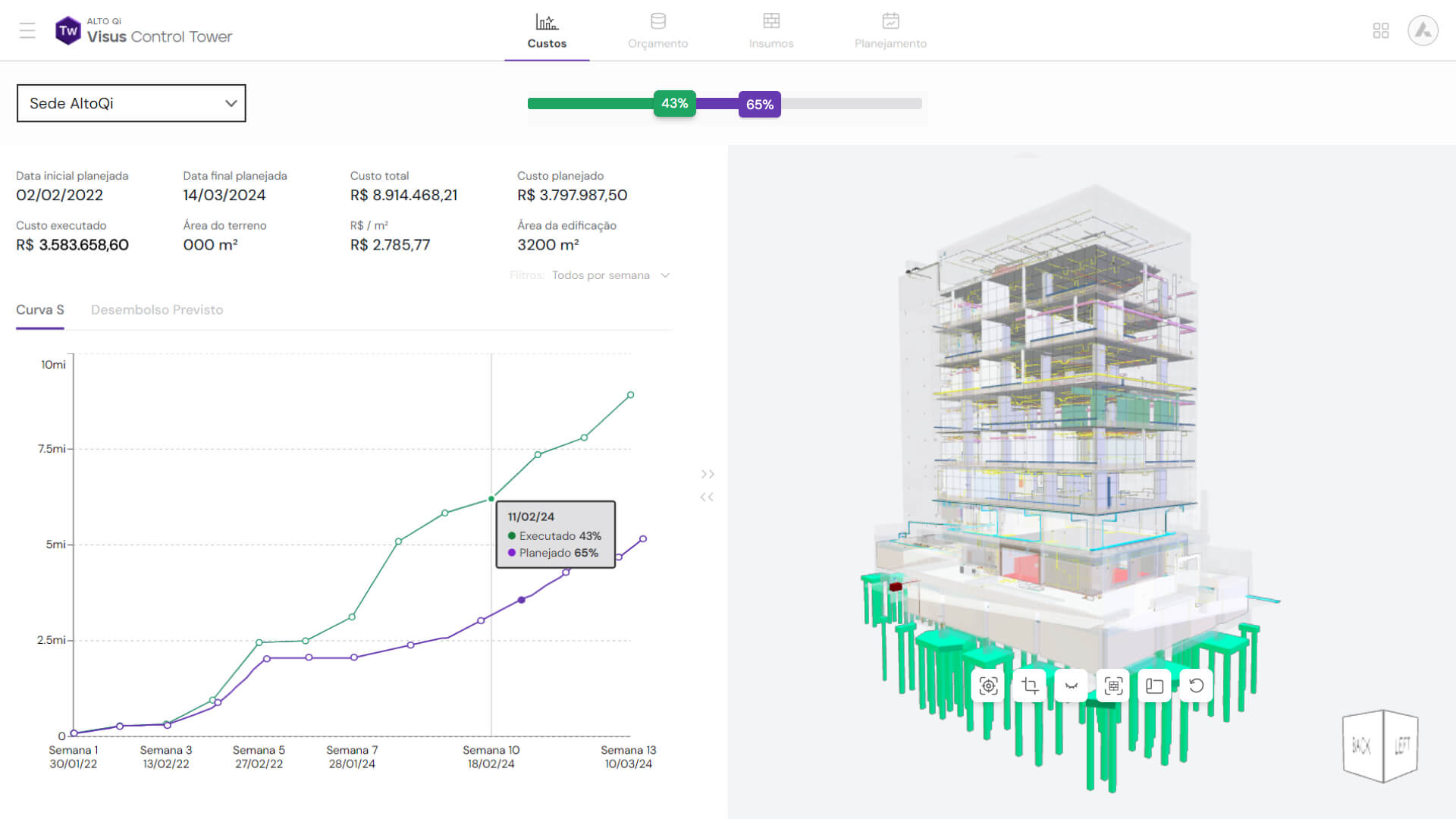The image size is (1456, 819).
Task: Click the reset view rotate icon
Action: 1197,686
